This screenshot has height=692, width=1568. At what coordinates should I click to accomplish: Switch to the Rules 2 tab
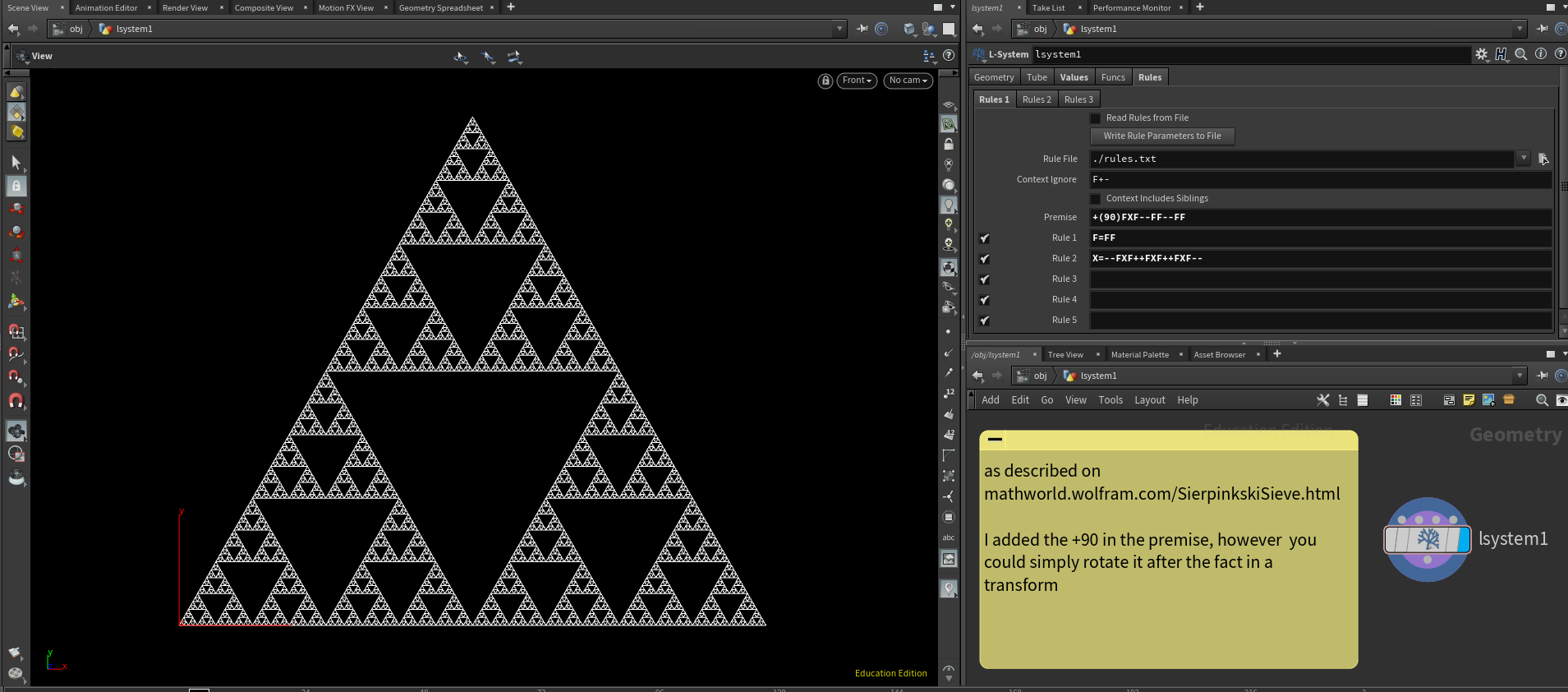click(1037, 99)
